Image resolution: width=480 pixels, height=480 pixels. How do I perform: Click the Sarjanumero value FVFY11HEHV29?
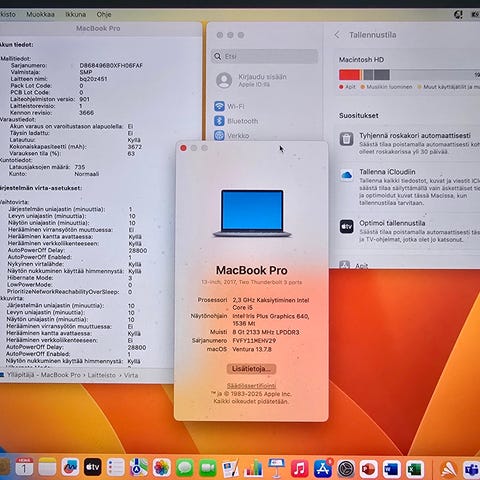coord(254,341)
